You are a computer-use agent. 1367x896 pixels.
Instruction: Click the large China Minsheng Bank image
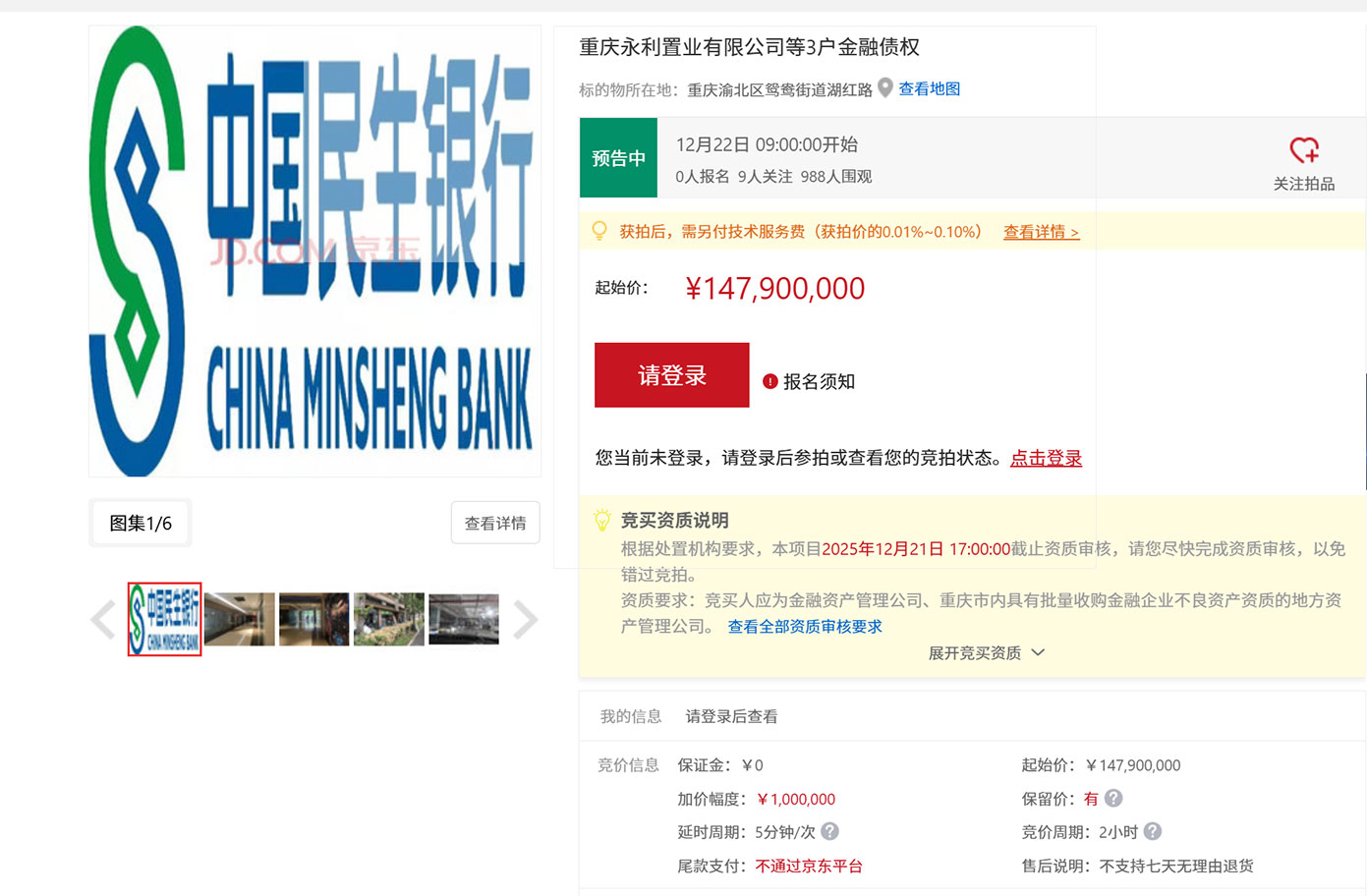[x=314, y=252]
